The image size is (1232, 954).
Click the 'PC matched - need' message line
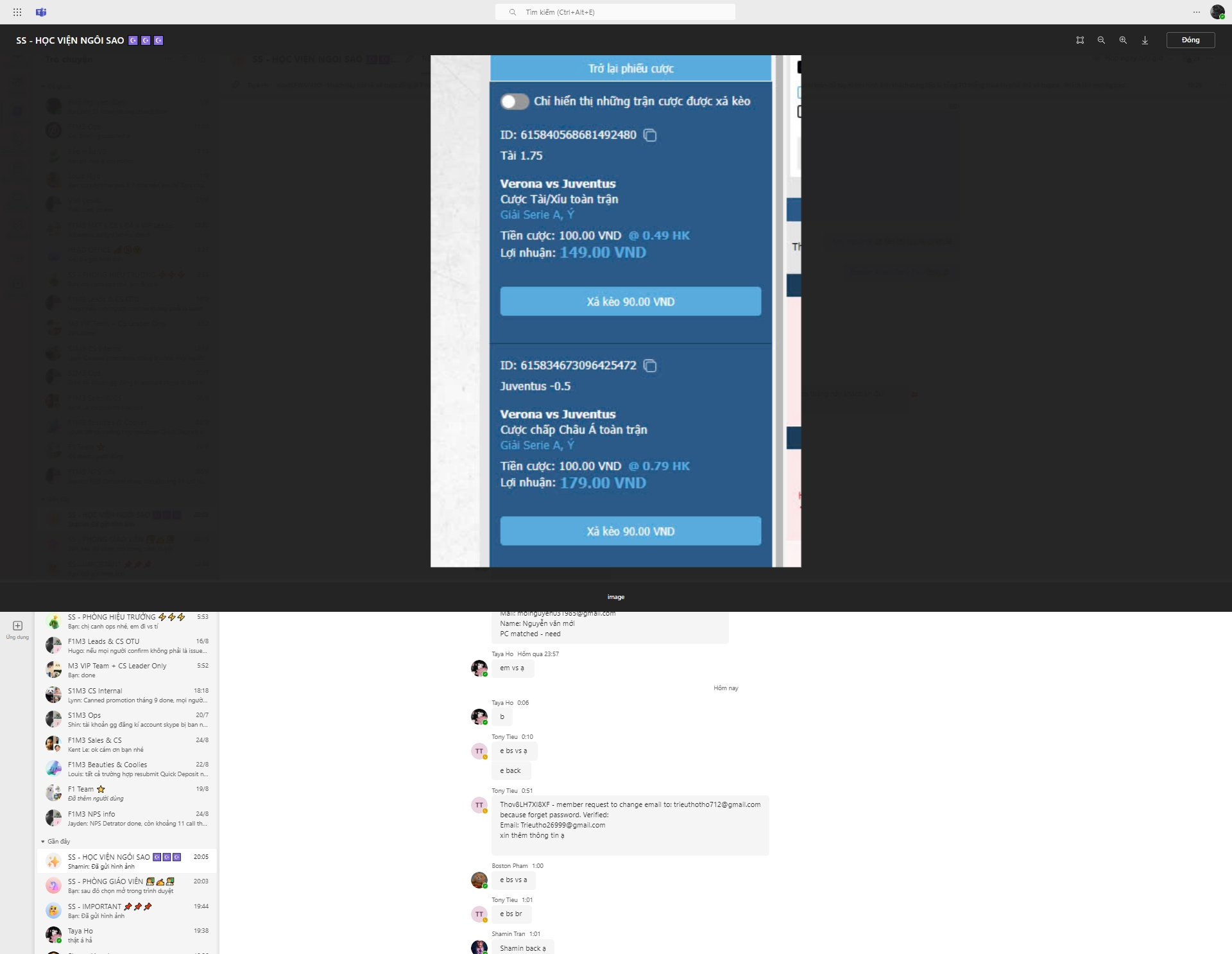point(530,634)
